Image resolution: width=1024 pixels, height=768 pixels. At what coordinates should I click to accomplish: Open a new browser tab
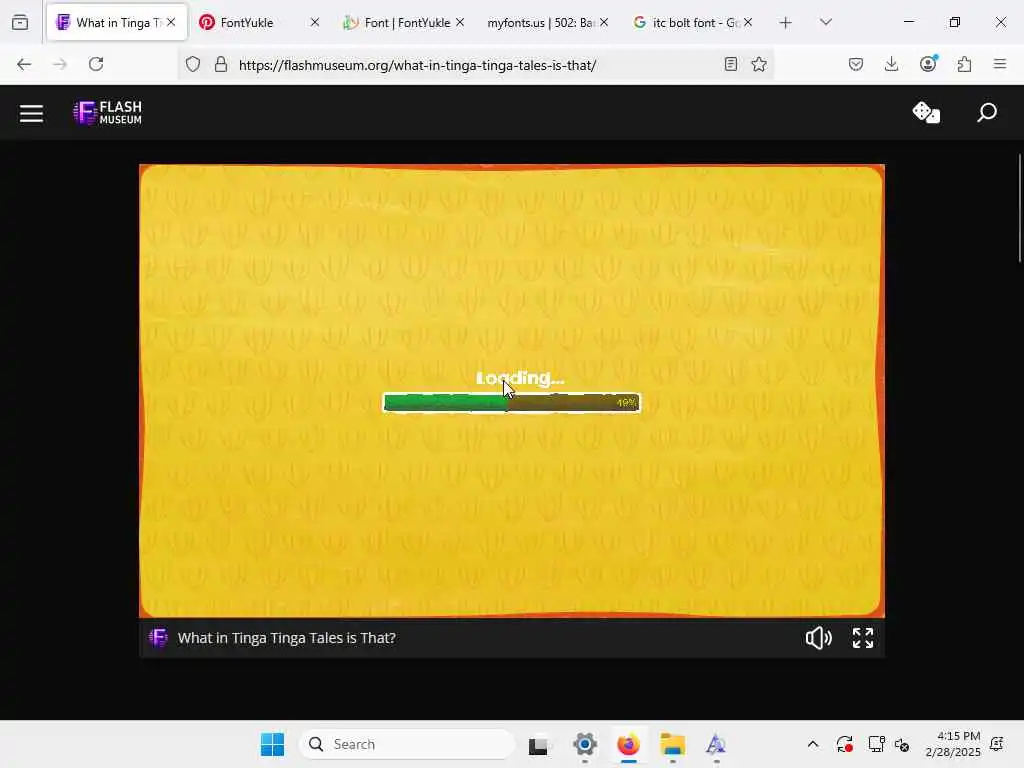tap(786, 23)
